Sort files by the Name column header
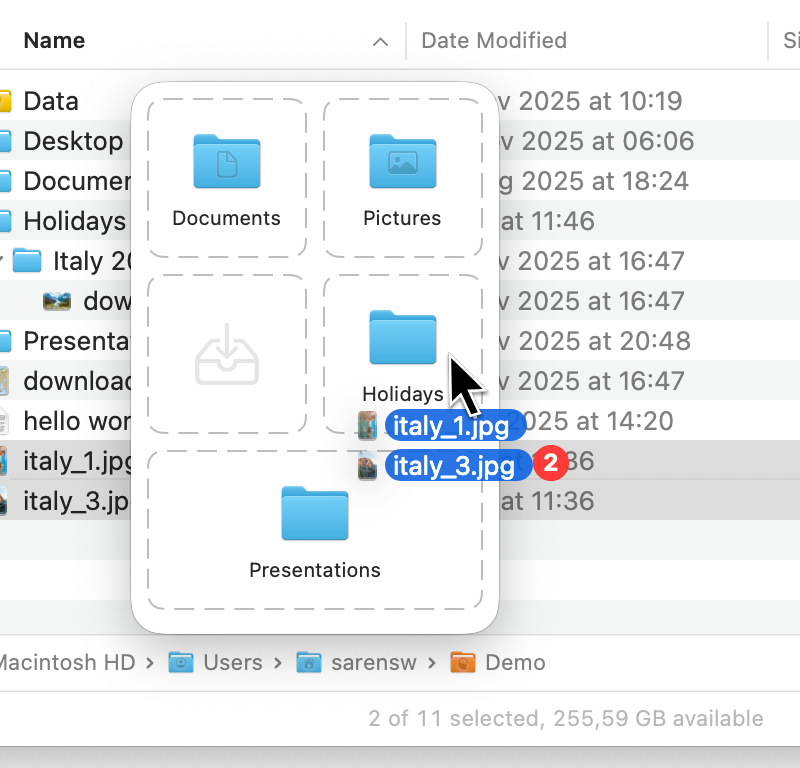The image size is (800, 768). [x=54, y=41]
